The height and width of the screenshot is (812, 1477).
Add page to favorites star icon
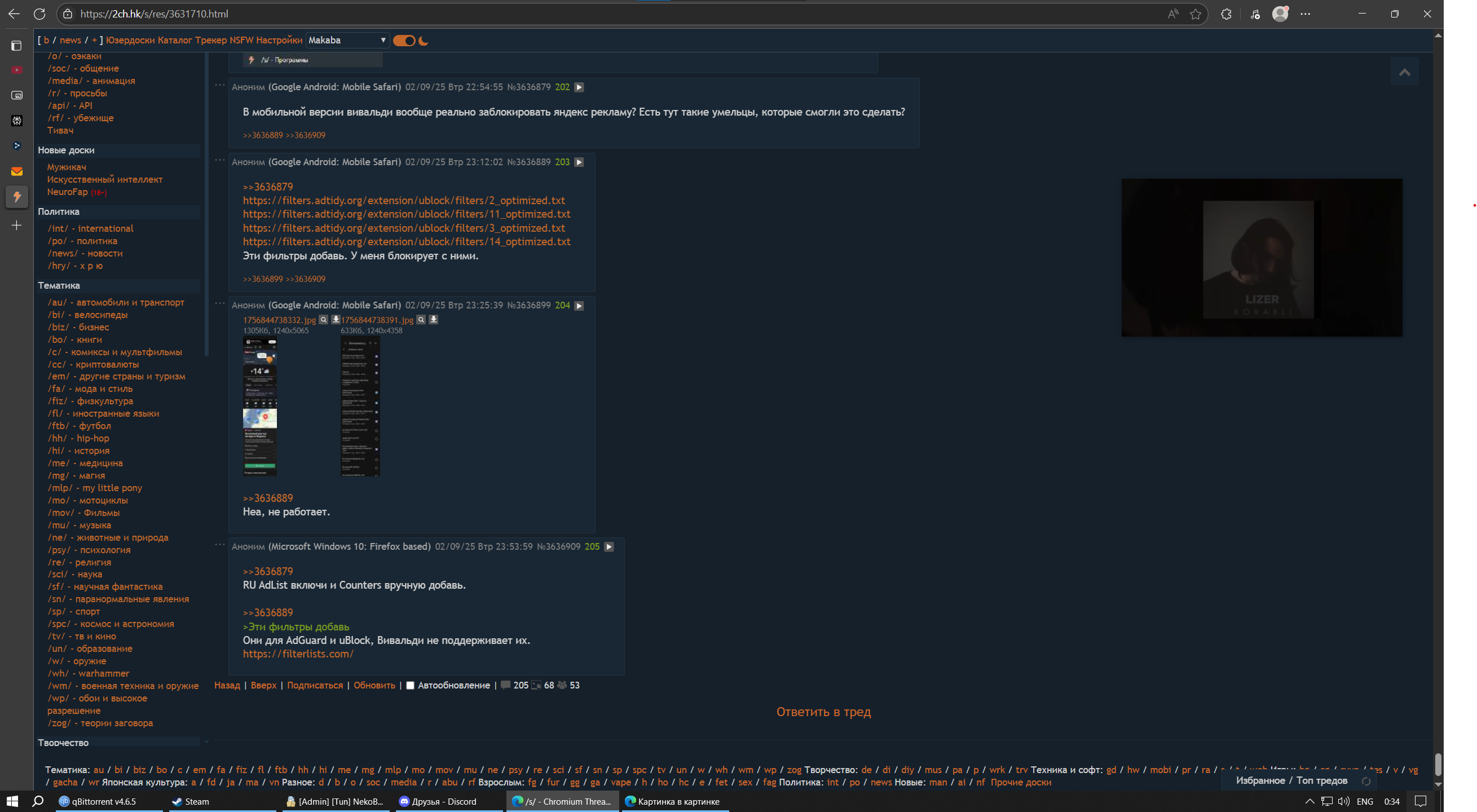(x=1196, y=14)
